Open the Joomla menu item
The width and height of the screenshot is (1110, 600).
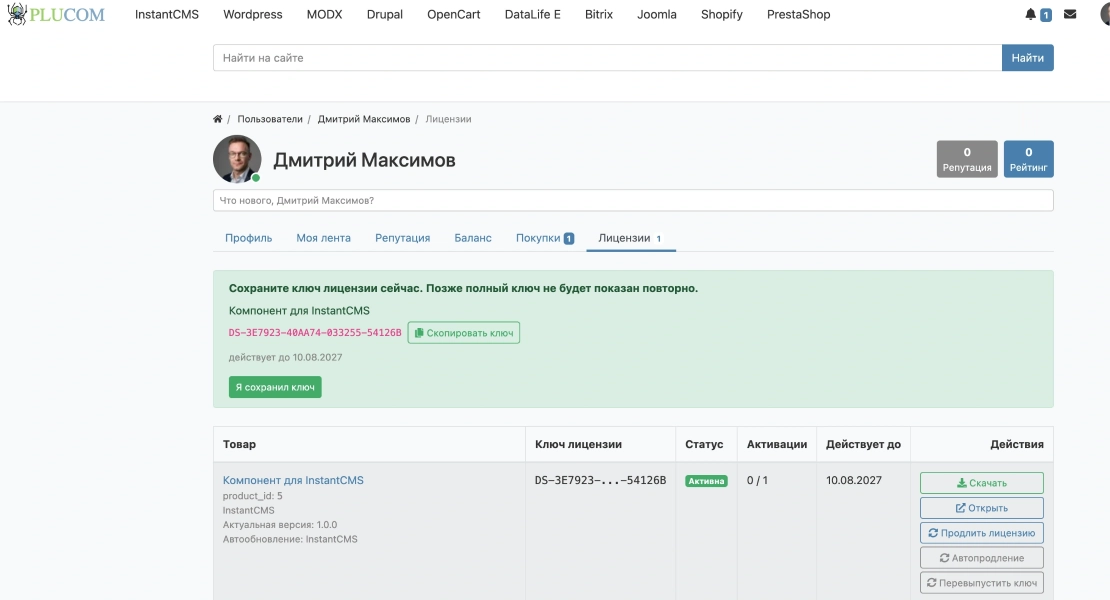tap(657, 14)
